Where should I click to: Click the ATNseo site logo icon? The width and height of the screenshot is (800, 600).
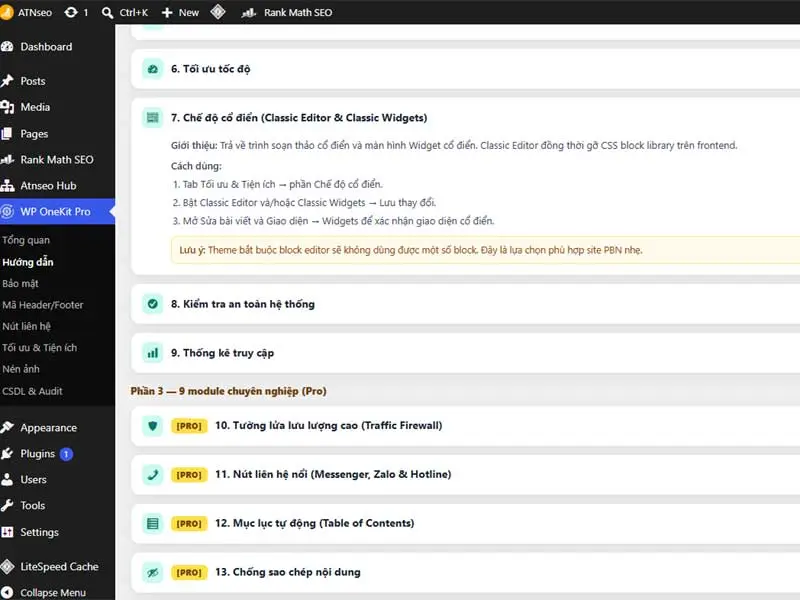point(7,12)
